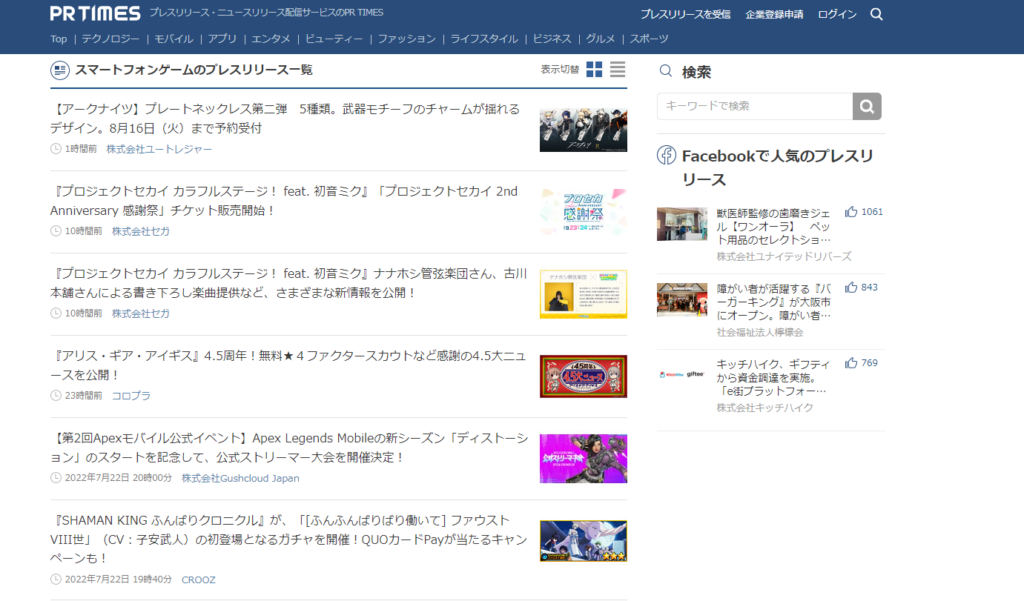
Task: Click the 2022年7月22日 20時00分 timestamp
Action: (118, 478)
